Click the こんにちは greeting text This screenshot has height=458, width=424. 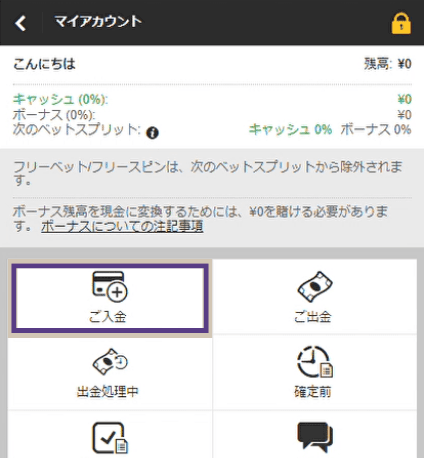pyautogui.click(x=44, y=64)
